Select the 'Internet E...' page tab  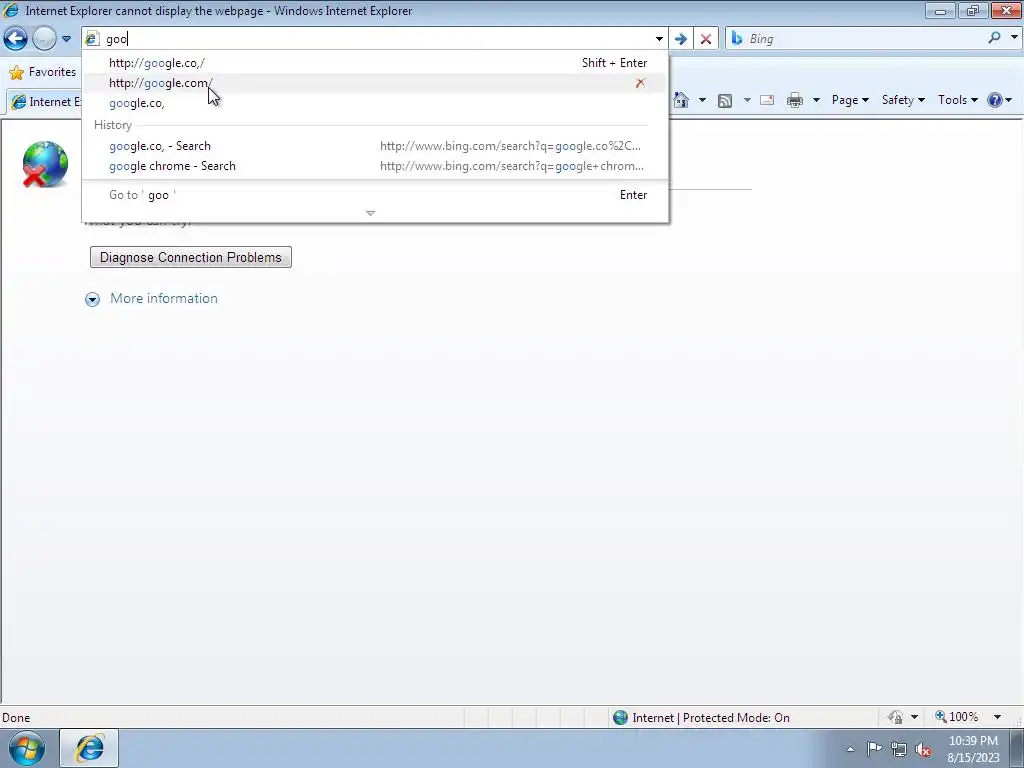tap(46, 102)
